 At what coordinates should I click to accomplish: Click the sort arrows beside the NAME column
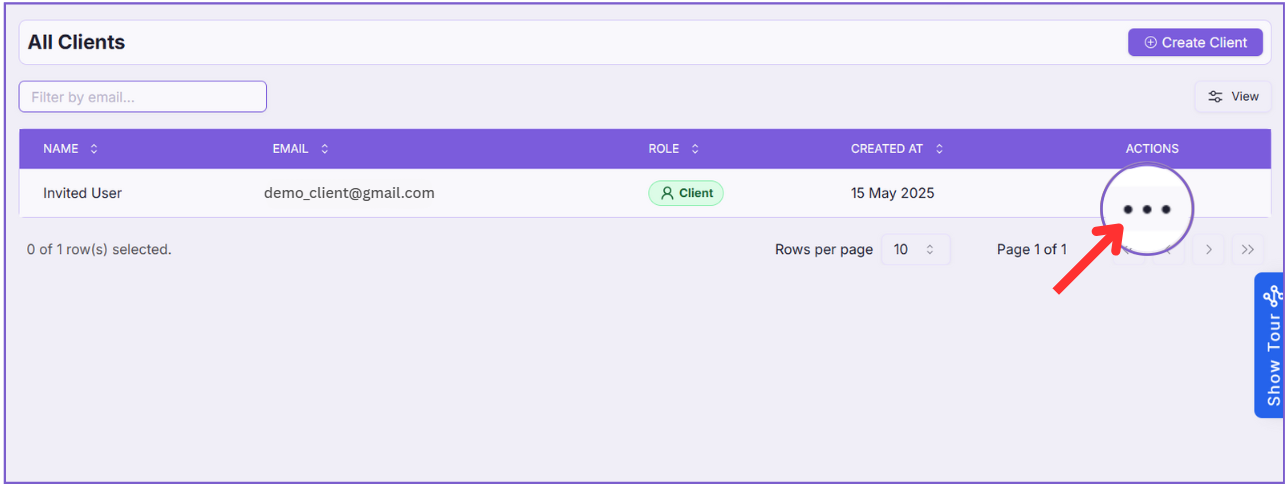point(94,149)
